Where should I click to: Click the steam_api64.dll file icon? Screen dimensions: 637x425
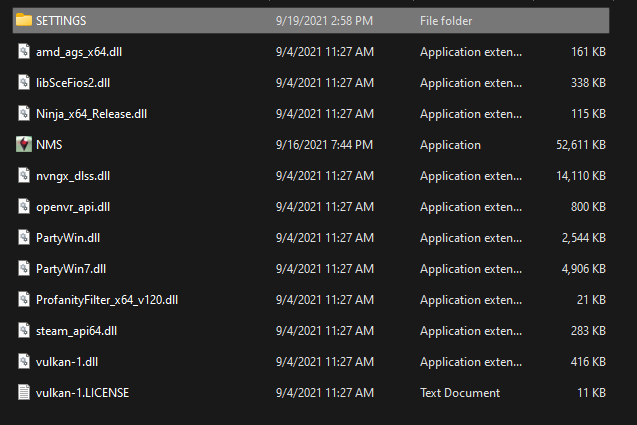tap(24, 330)
